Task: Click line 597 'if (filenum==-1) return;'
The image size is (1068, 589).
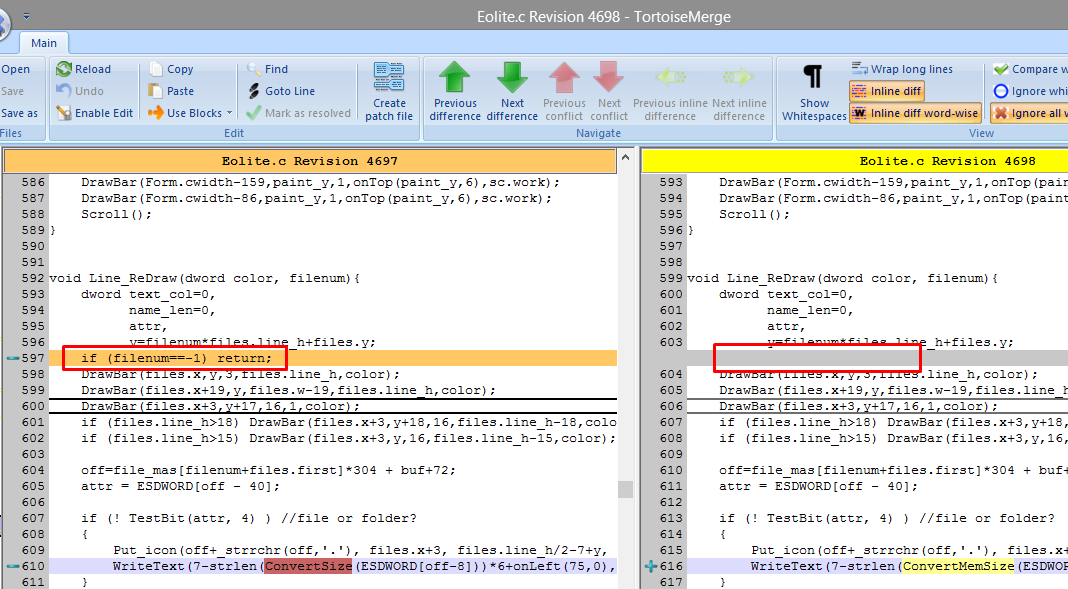Action: (176, 358)
